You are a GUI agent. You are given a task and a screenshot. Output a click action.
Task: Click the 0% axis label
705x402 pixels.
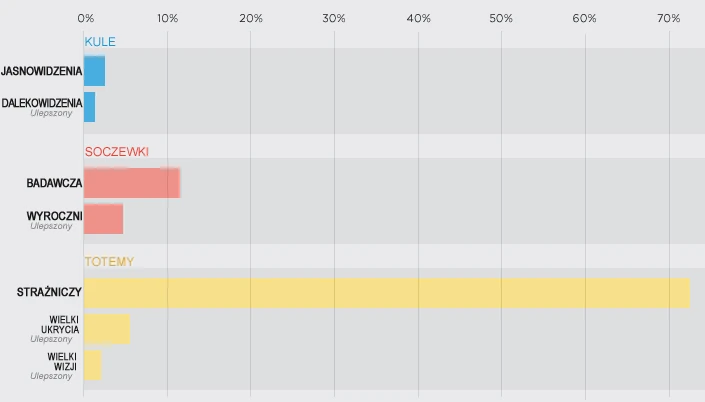(x=85, y=18)
